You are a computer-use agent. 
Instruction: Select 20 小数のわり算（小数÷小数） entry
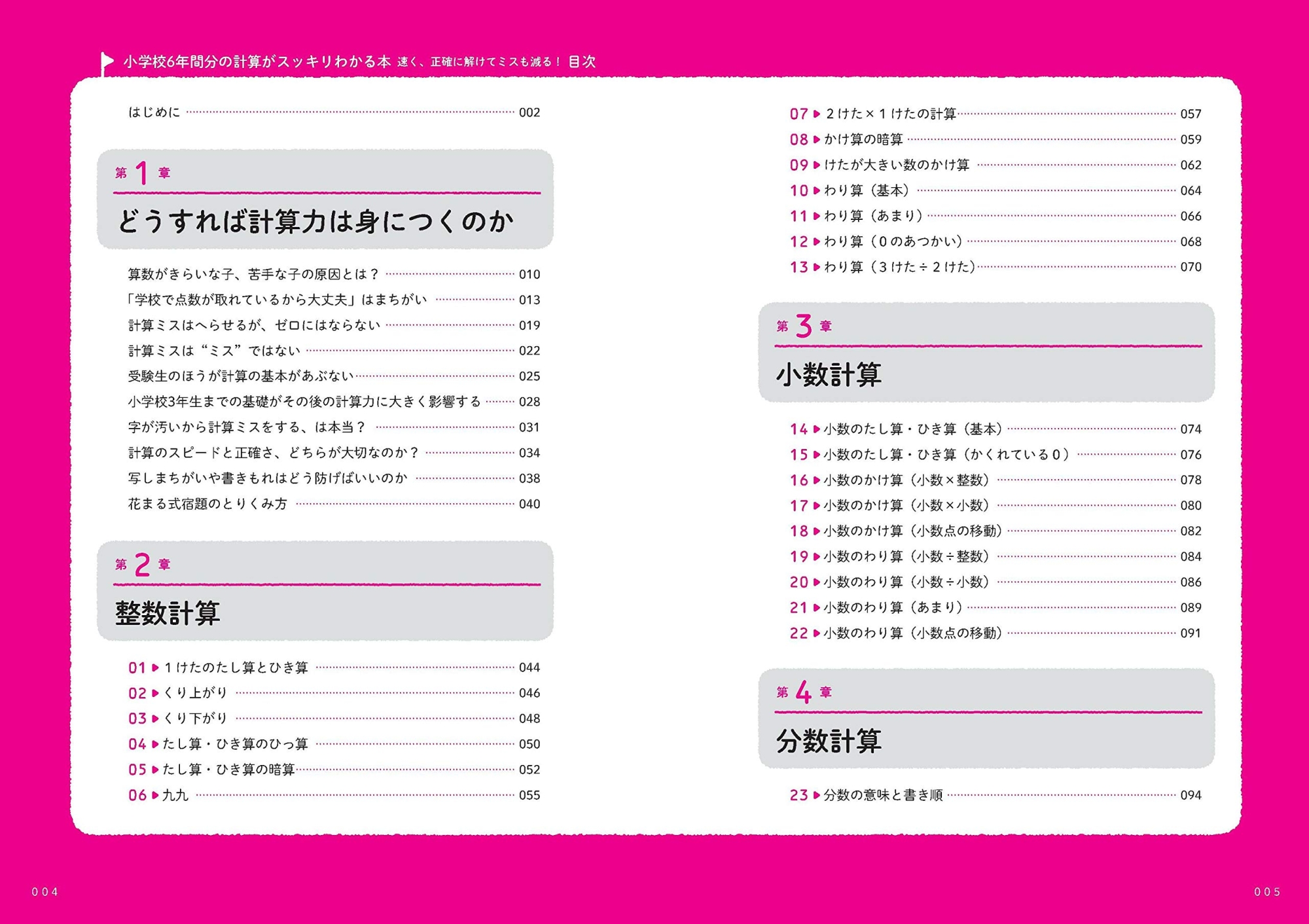point(995,582)
